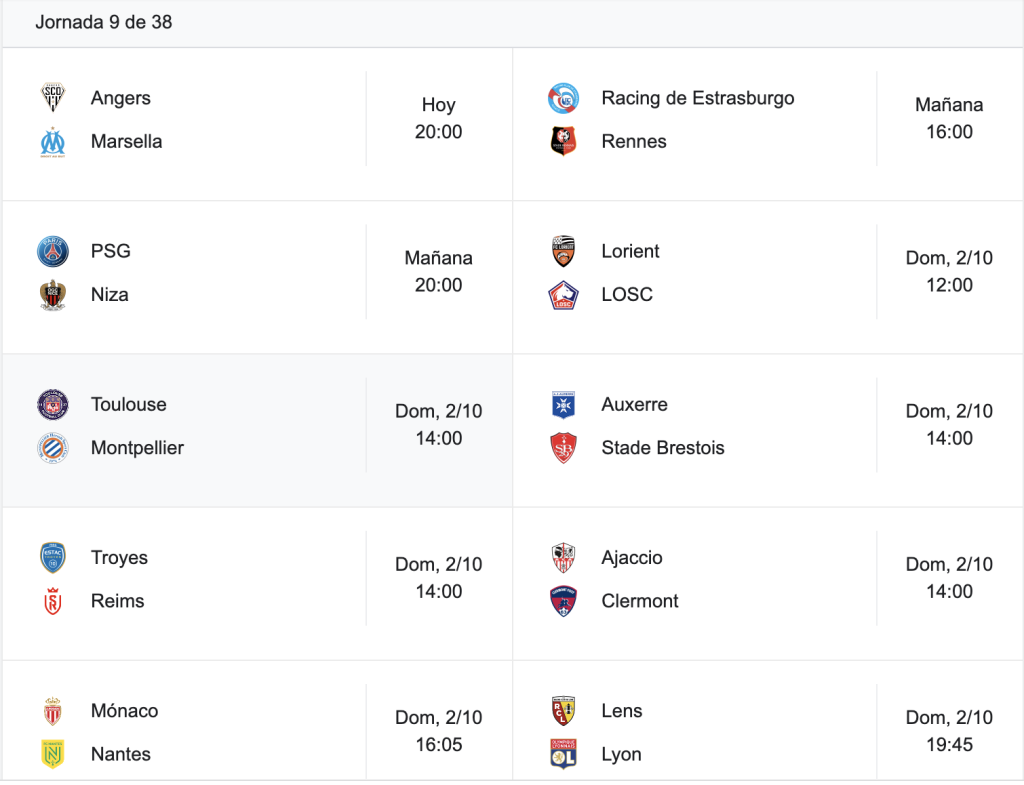1024x785 pixels.
Task: Open the Montpellier team name
Action: click(x=137, y=448)
